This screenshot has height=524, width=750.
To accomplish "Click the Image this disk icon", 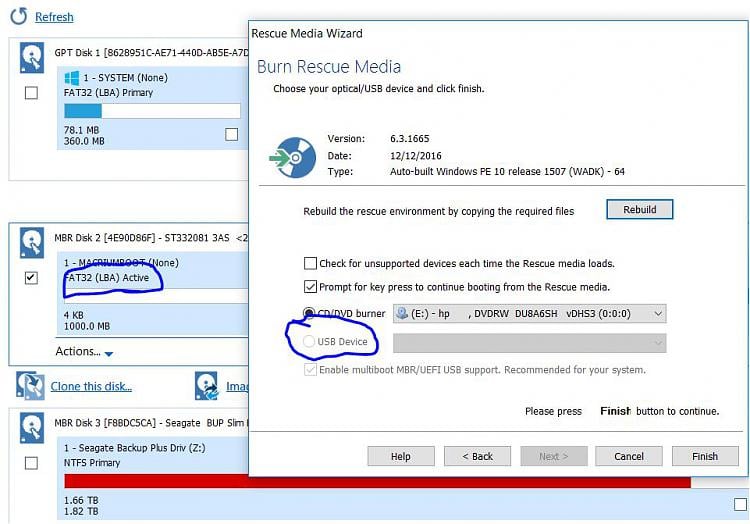I will (x=207, y=386).
